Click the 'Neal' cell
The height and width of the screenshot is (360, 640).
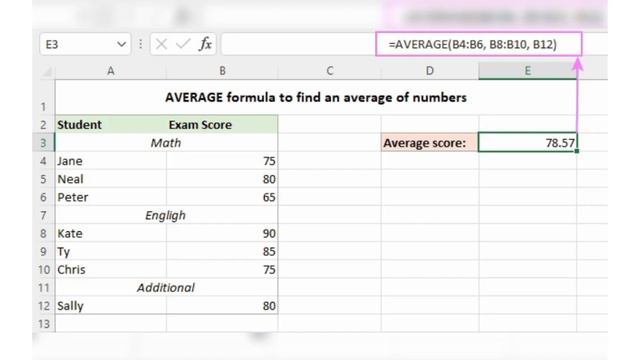point(111,179)
